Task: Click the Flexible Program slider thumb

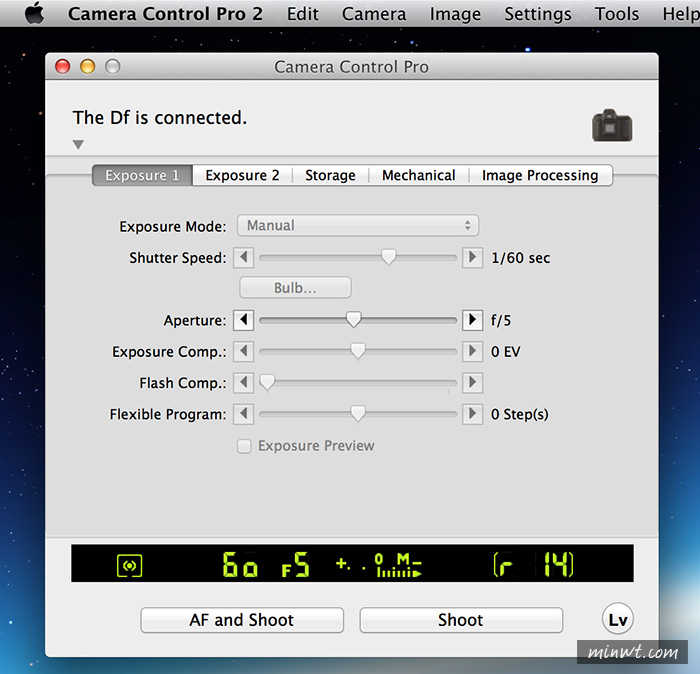Action: [358, 413]
